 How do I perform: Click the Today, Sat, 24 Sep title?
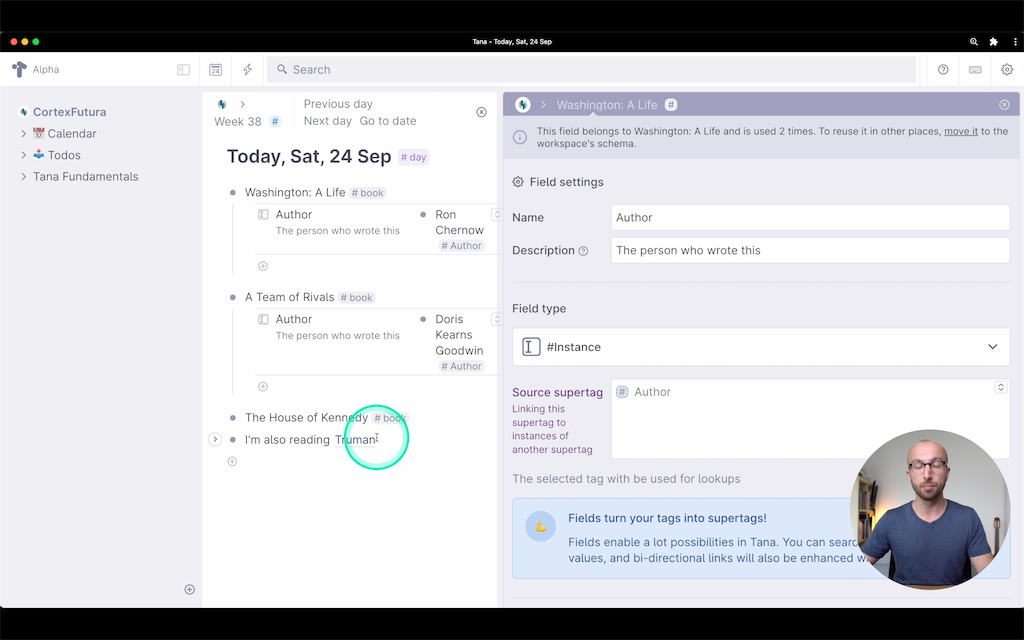click(309, 157)
